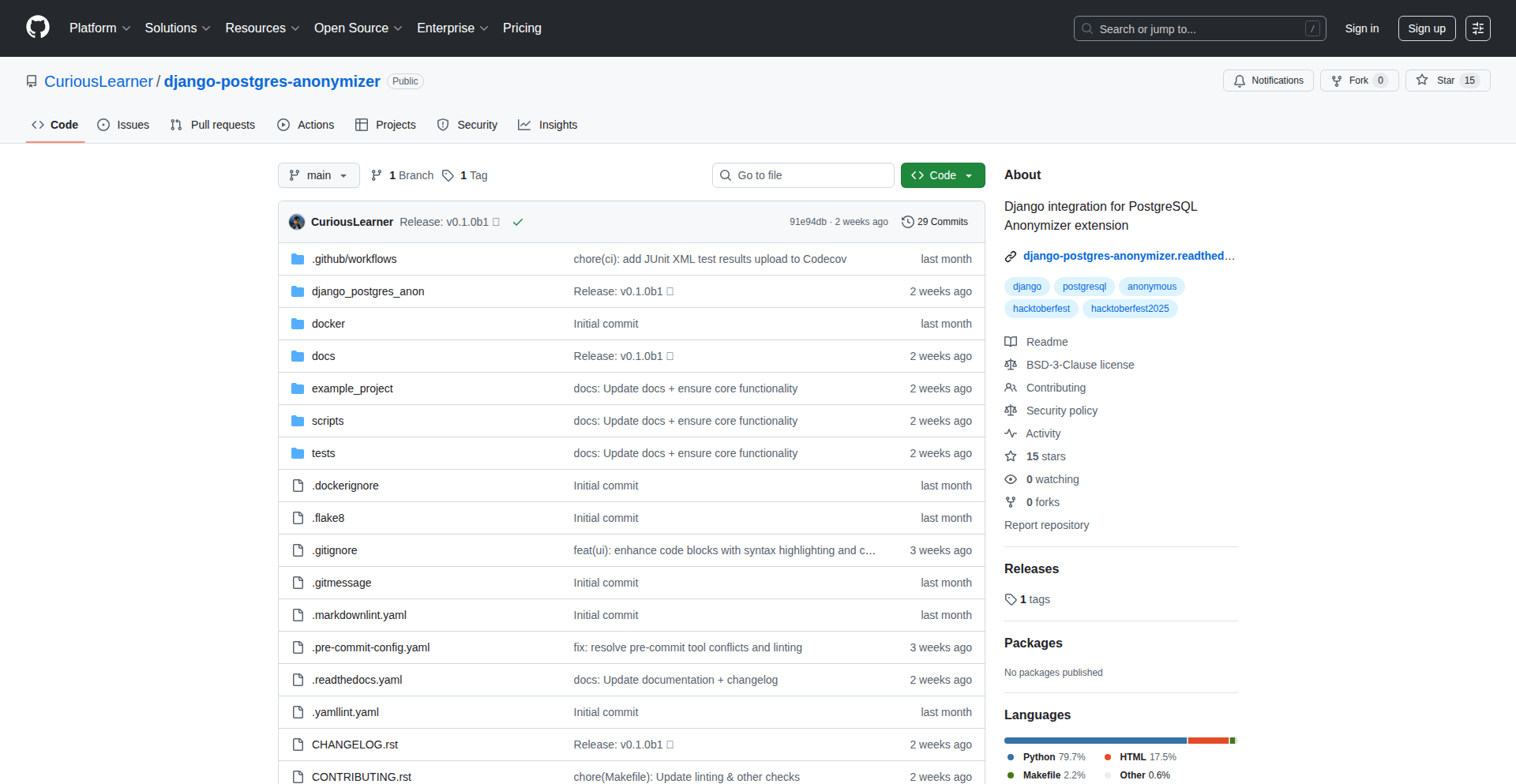Click the green commit status checkmark

point(518,222)
